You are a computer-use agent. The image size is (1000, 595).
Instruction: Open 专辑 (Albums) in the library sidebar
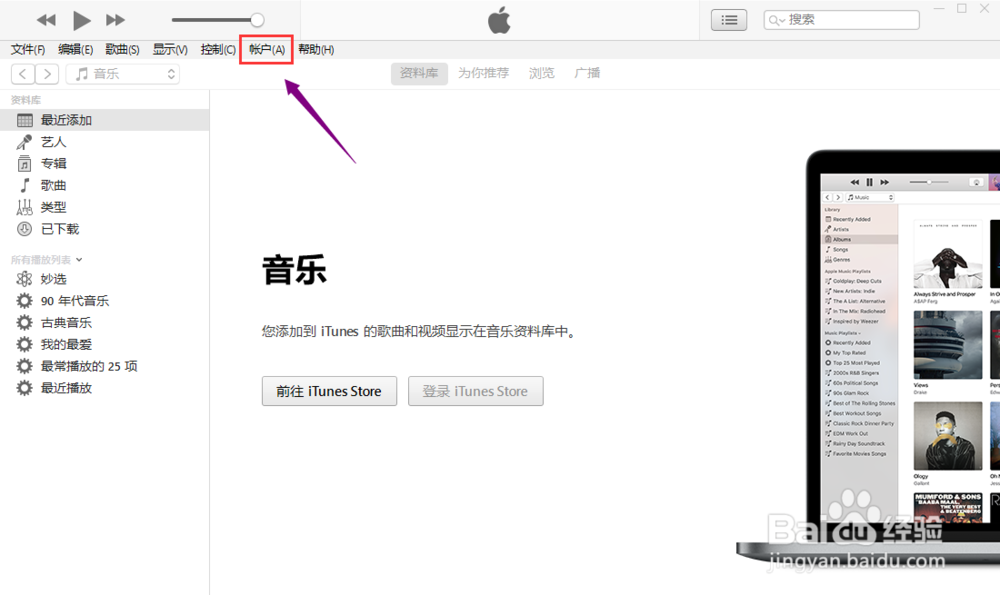click(x=52, y=163)
